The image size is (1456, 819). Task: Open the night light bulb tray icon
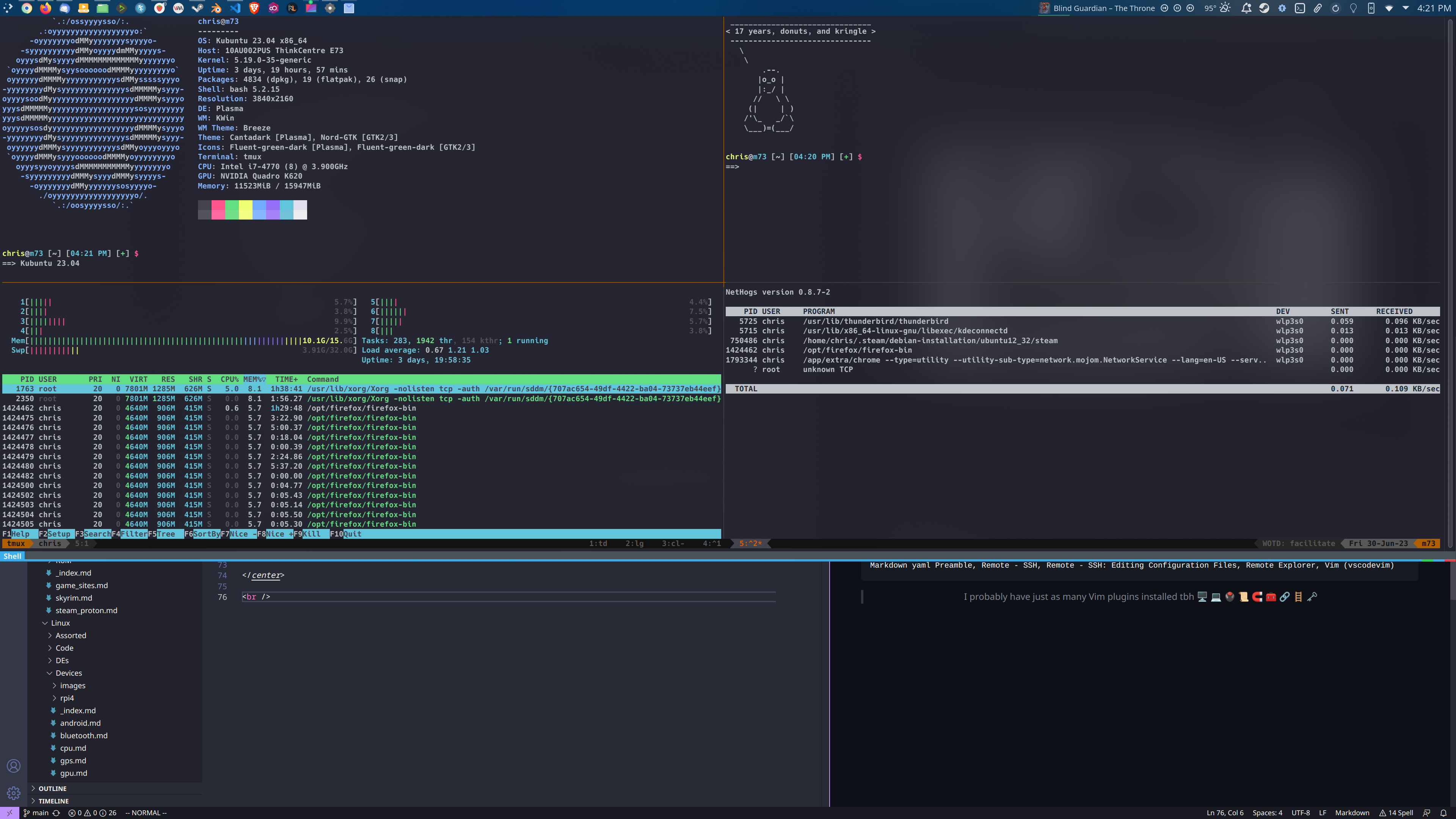point(1353,8)
